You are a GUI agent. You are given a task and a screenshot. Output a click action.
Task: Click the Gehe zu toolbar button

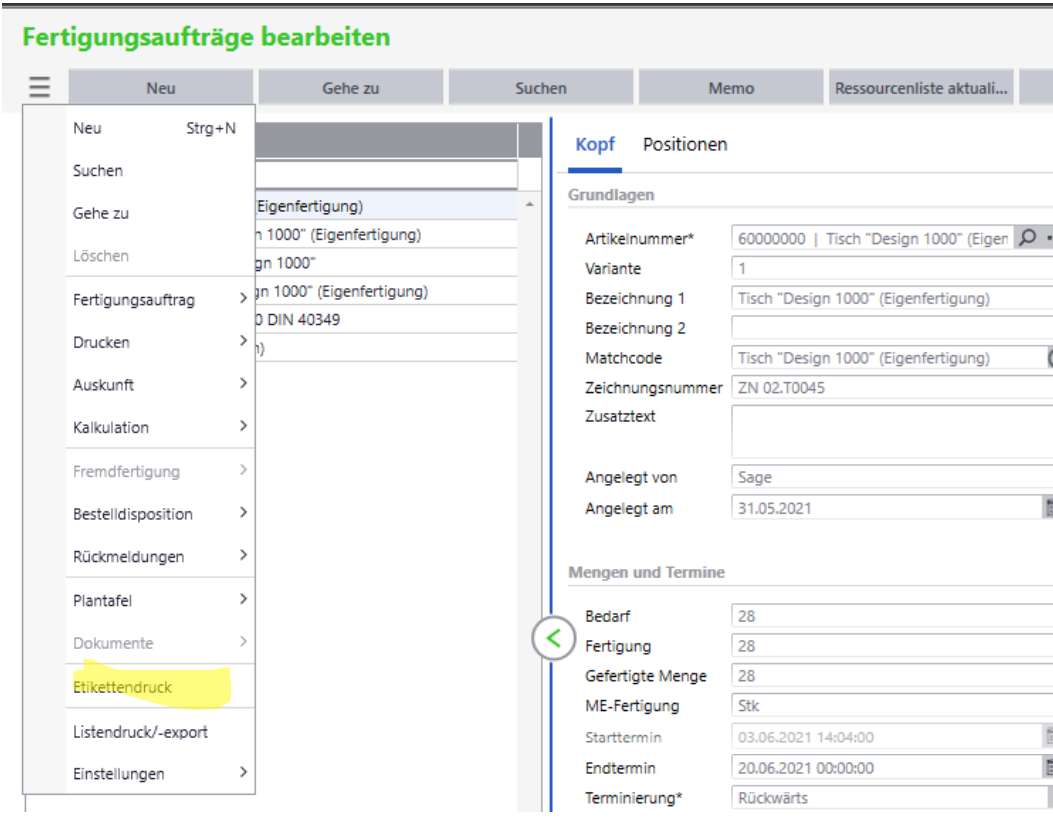tap(350, 88)
